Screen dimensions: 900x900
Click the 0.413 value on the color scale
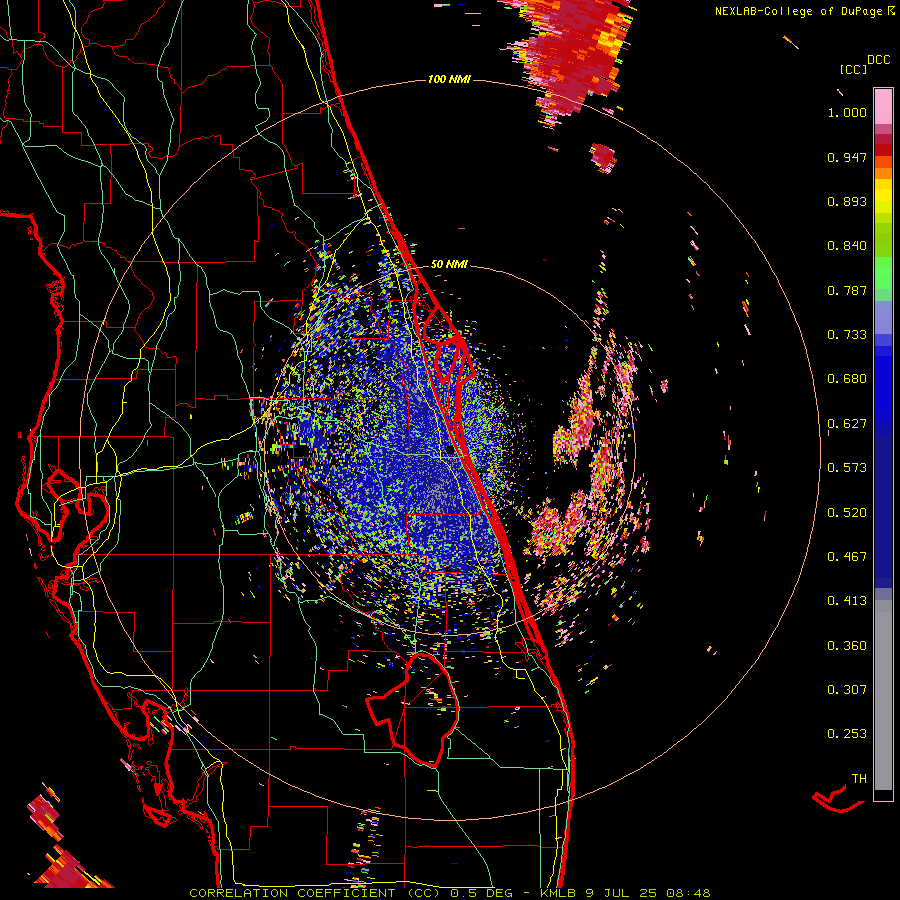(847, 601)
